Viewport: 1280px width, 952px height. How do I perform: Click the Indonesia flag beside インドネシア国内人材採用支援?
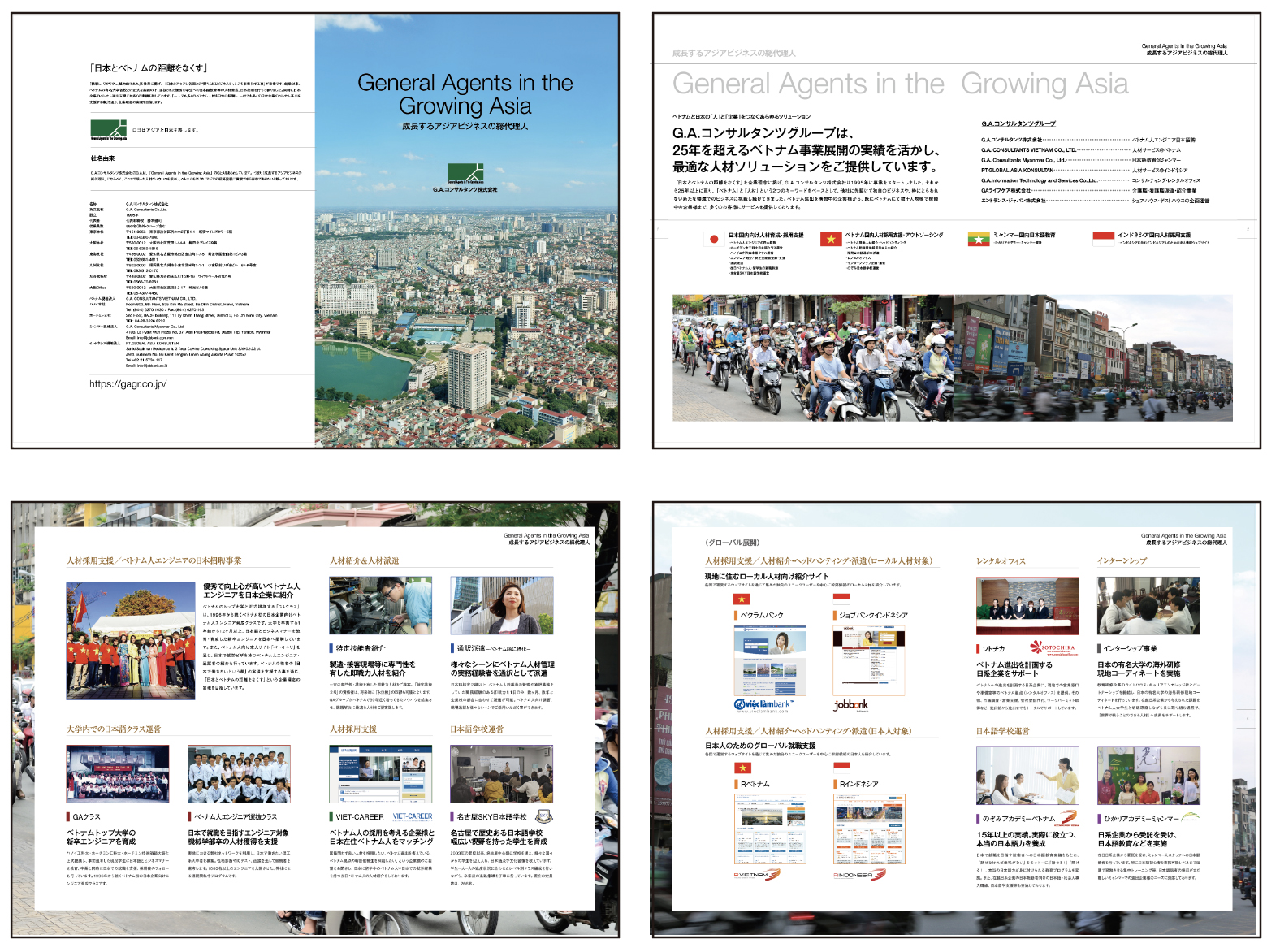1103,238
